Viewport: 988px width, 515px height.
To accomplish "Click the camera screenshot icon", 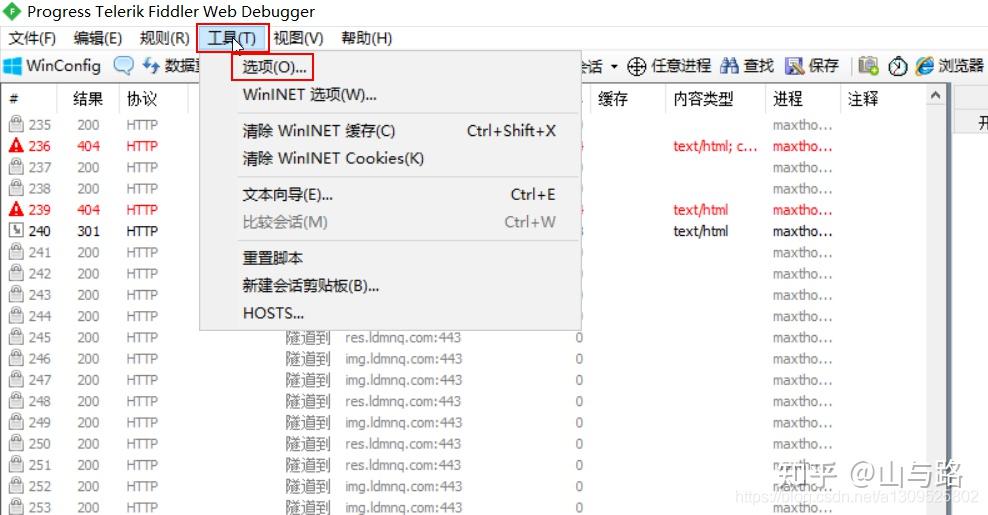I will click(868, 66).
